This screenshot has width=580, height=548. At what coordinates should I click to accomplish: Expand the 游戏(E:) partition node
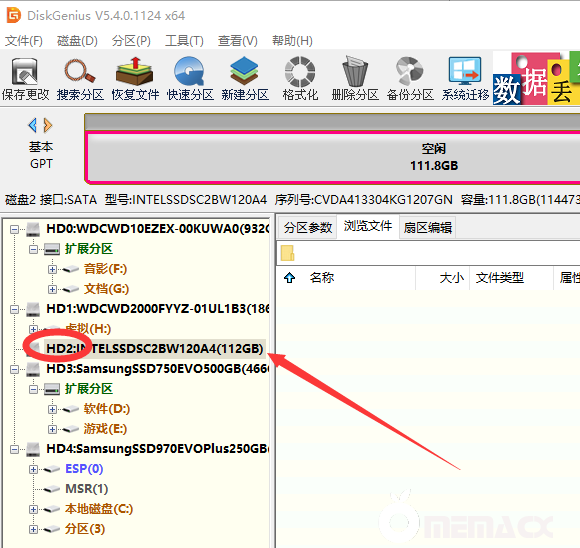(x=52, y=429)
